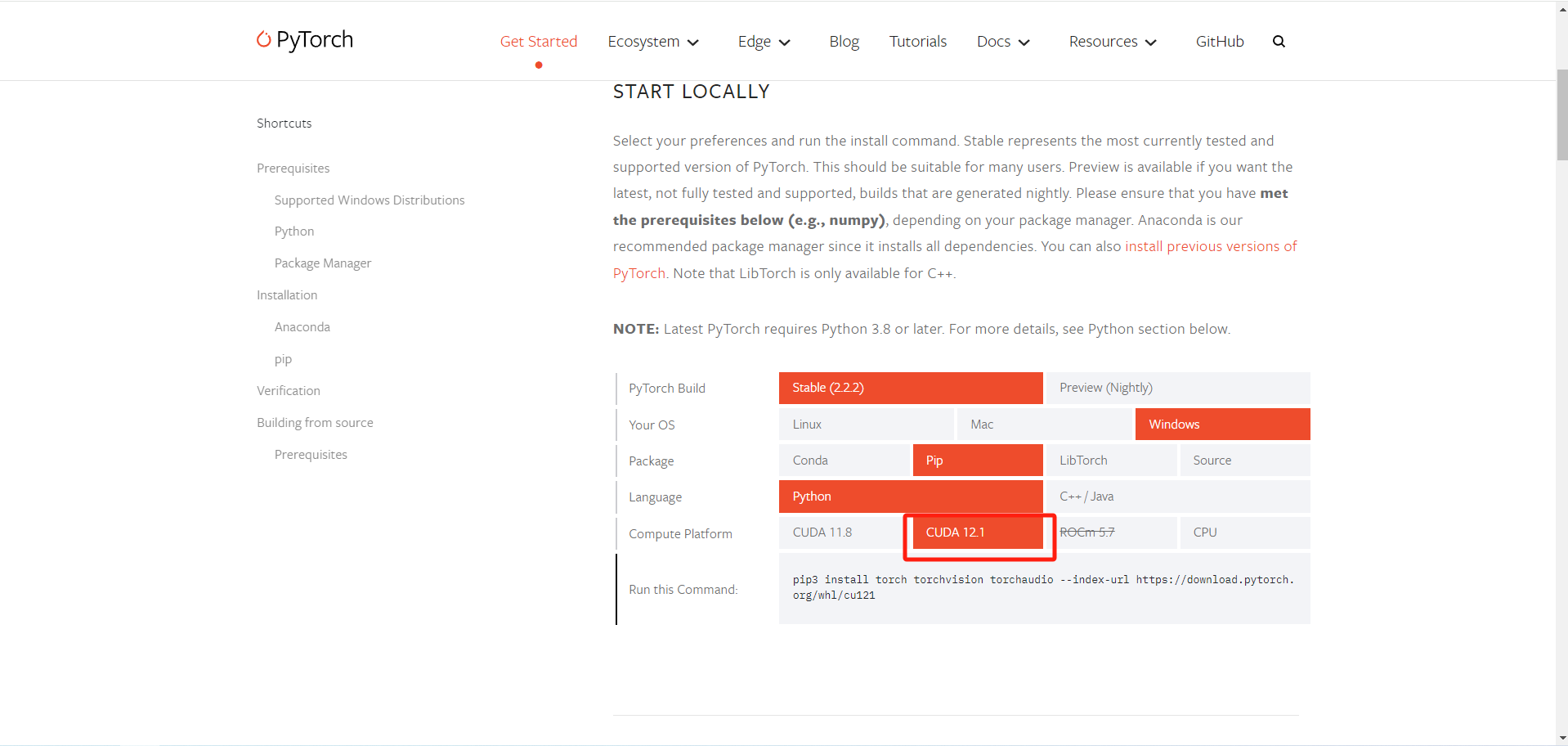Follow install previous versions of PyTorch link
The image size is (1568, 746).
(x=1211, y=246)
